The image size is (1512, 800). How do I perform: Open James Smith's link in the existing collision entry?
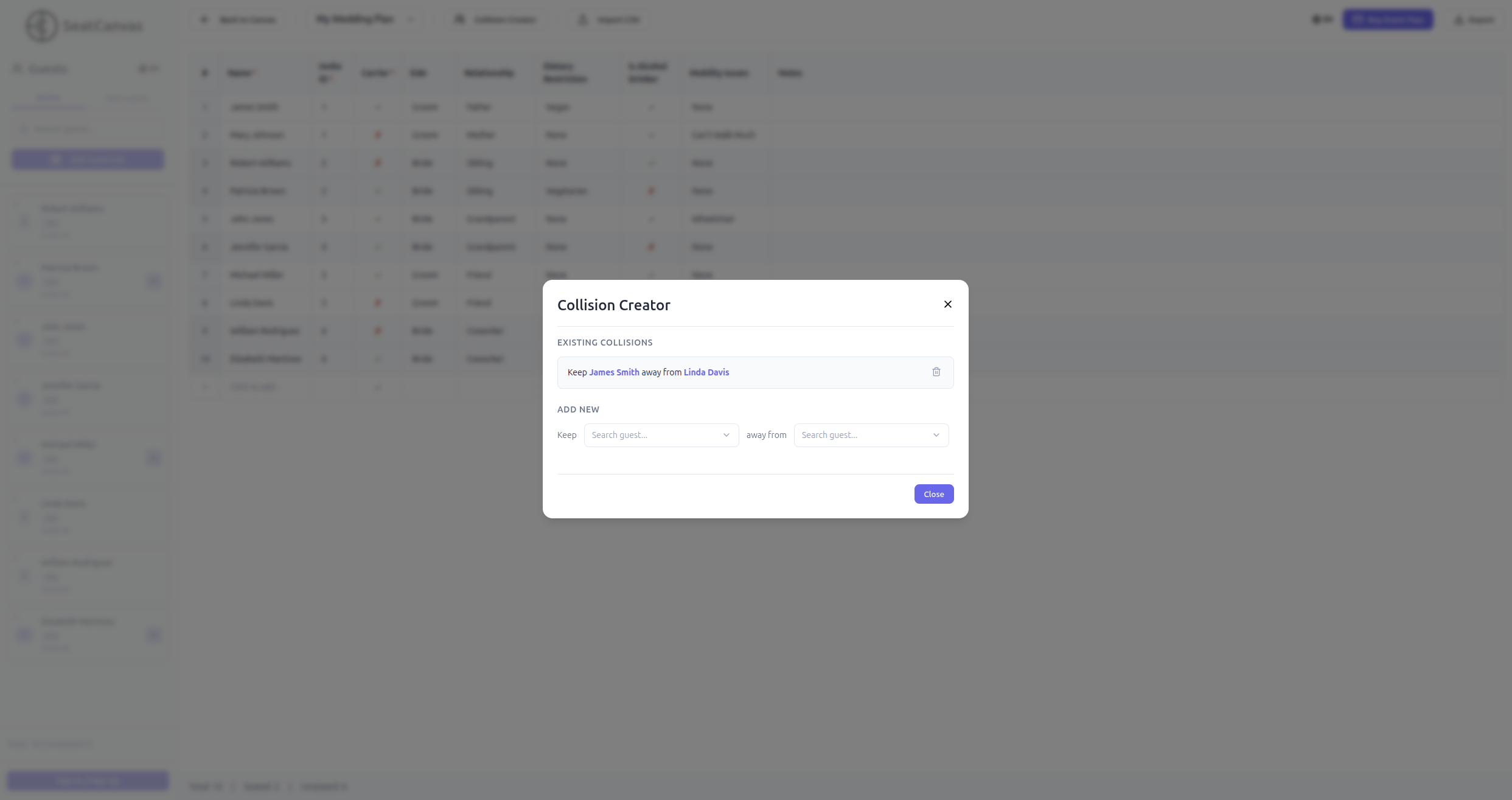point(614,372)
